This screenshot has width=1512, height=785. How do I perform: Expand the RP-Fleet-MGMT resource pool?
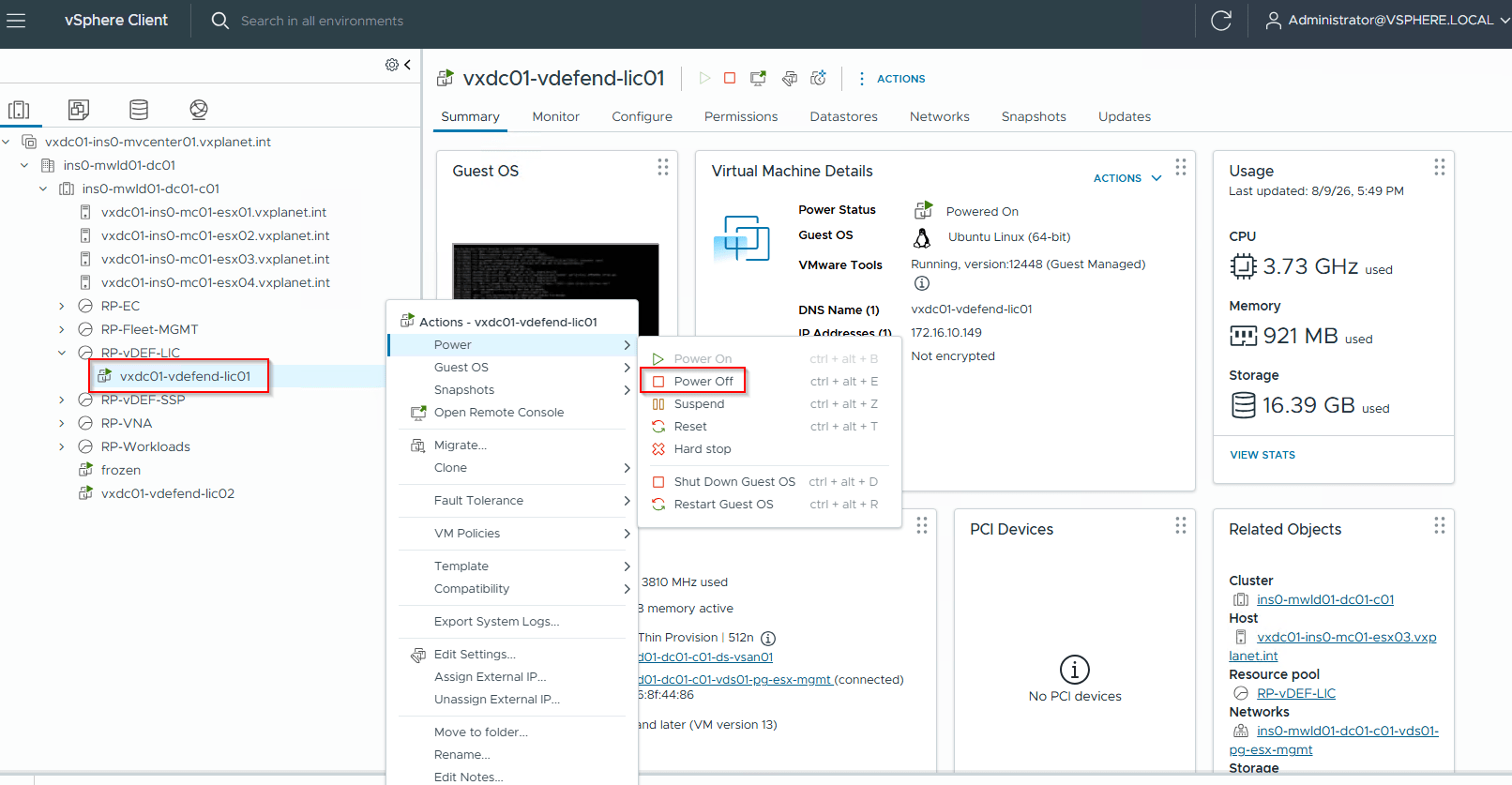tap(62, 329)
